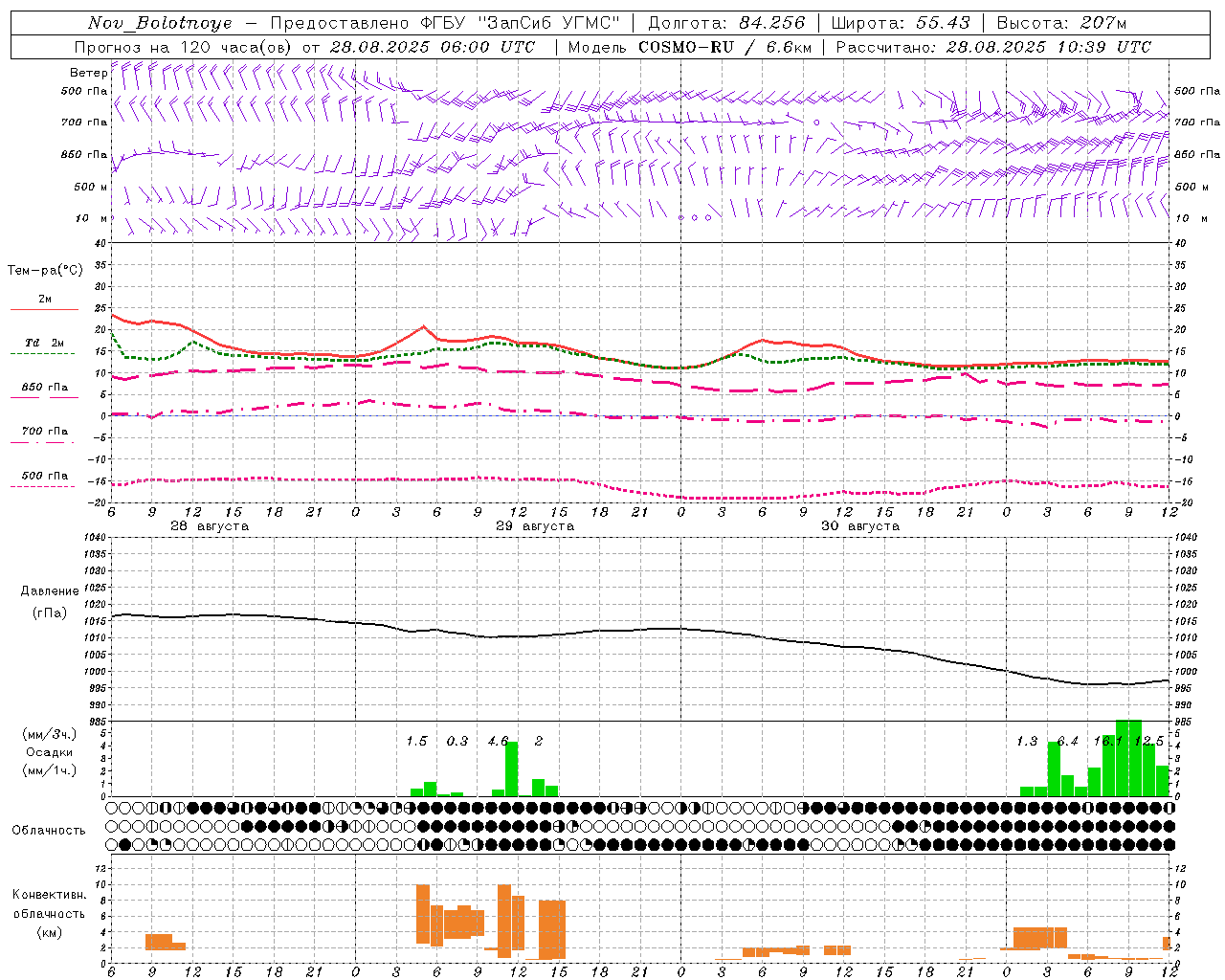Viewport: 1225px width, 980px height.
Task: Click the forecast header Прогноз на 120 часа(ов)
Action: point(184,47)
